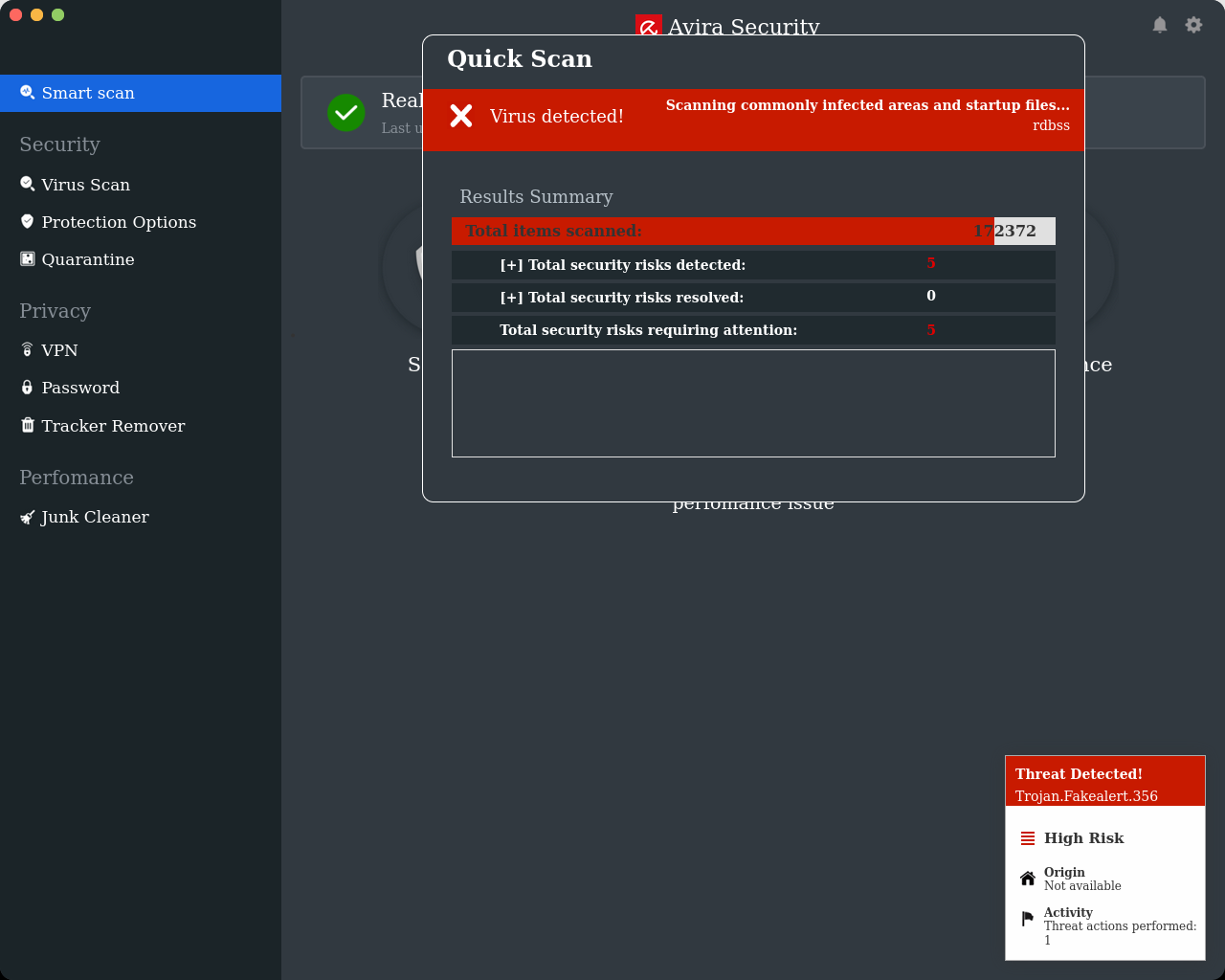Click the Tracker Remover trash icon

click(28, 425)
